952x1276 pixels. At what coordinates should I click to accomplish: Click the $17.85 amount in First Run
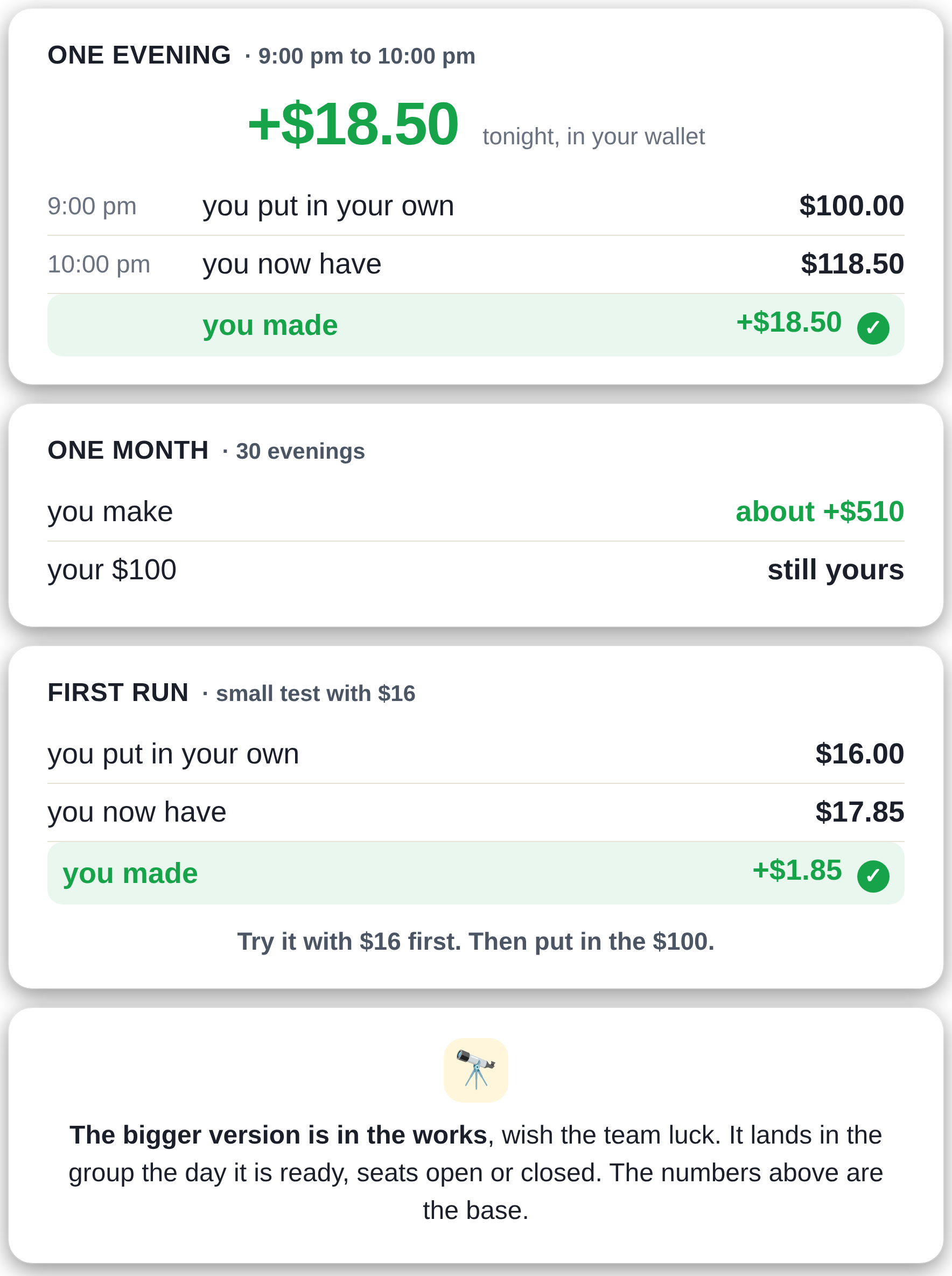click(859, 812)
